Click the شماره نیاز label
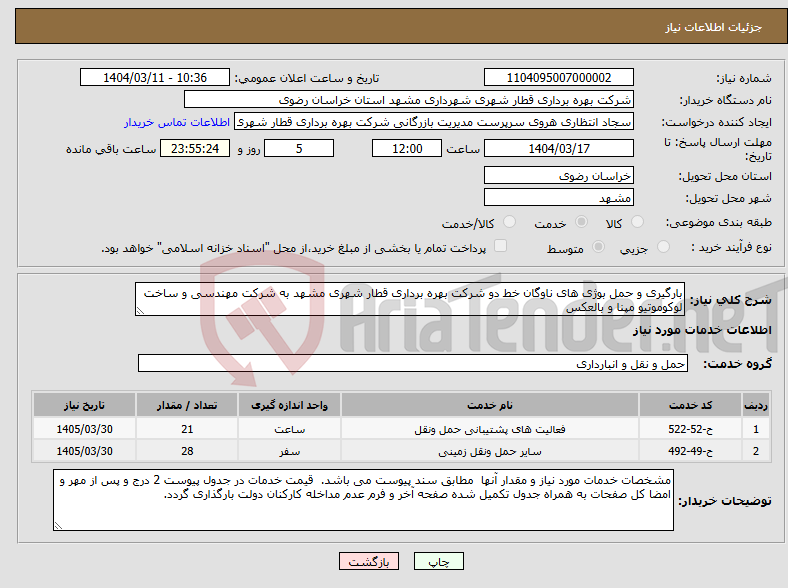The width and height of the screenshot is (788, 588). click(x=743, y=78)
